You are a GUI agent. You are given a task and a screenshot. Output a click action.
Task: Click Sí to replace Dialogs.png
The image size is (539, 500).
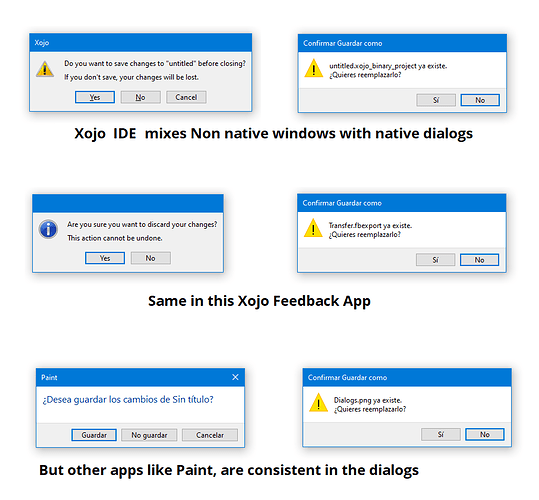[x=441, y=434]
